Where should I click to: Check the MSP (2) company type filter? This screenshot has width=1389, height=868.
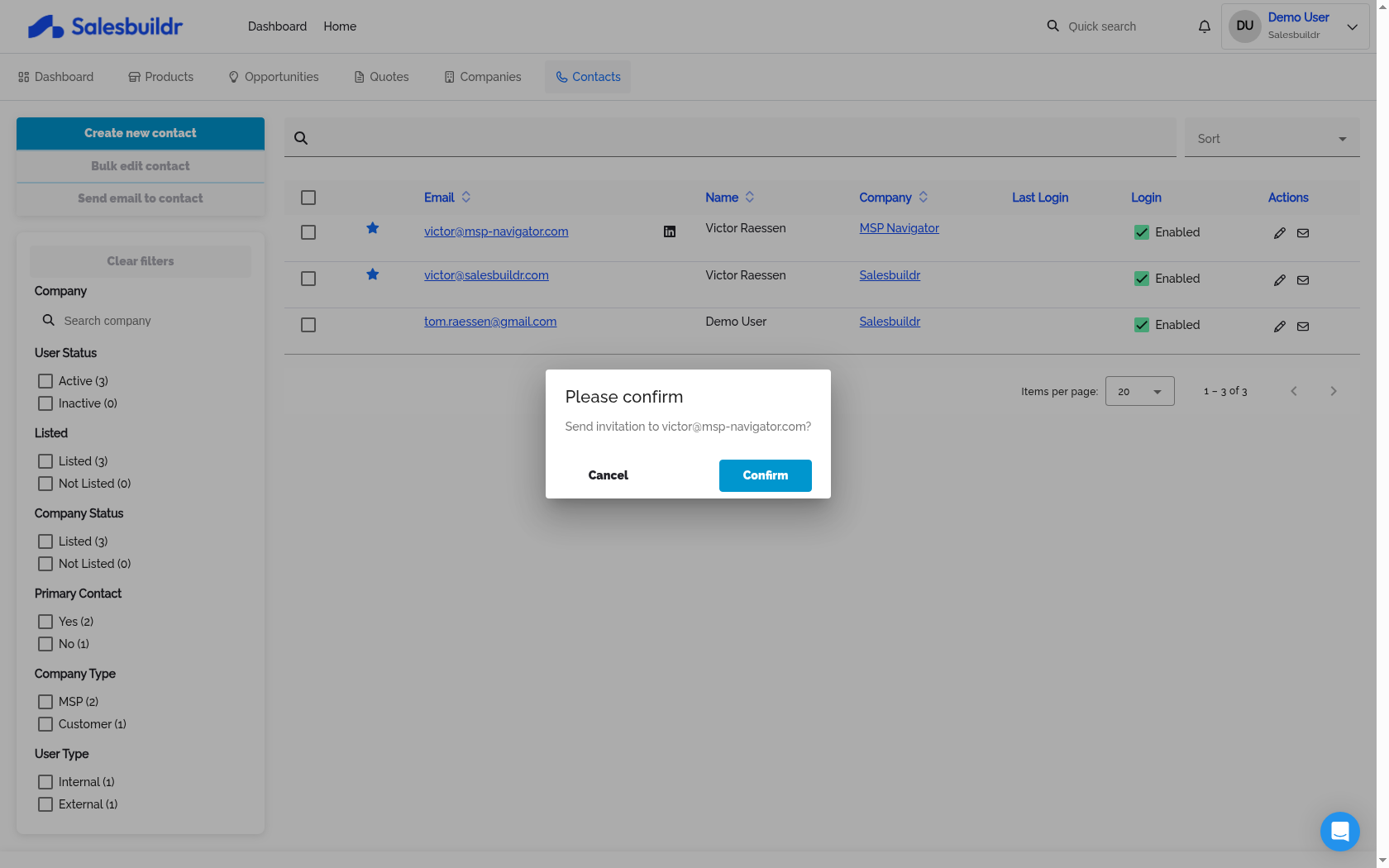click(45, 702)
